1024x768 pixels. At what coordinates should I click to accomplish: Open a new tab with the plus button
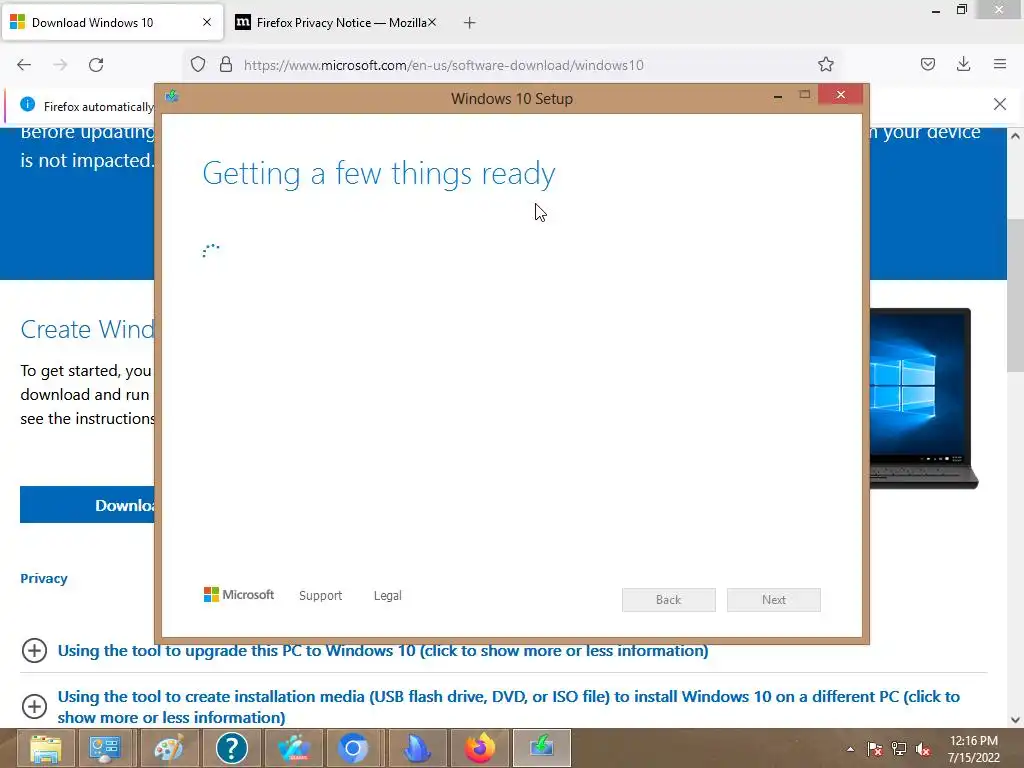coord(470,23)
